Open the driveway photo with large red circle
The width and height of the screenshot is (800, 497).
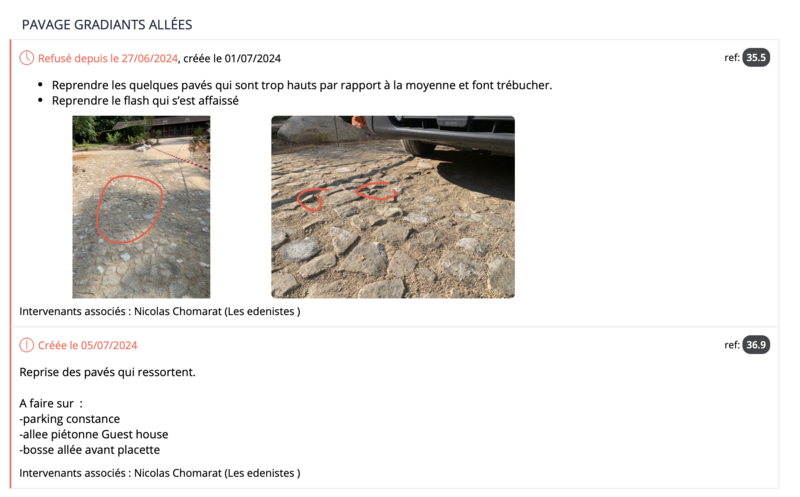click(x=141, y=207)
